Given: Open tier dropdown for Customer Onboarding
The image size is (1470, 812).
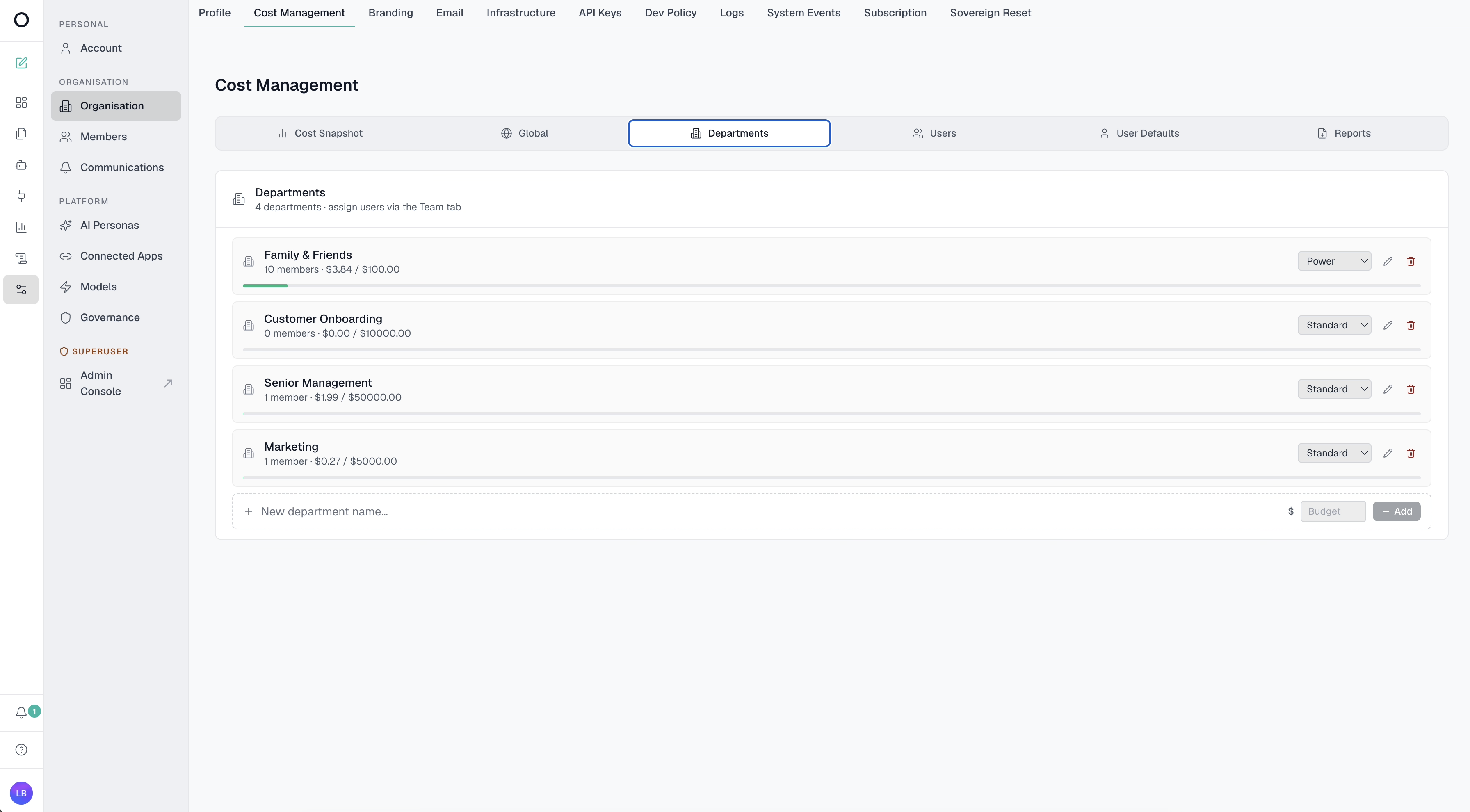Looking at the screenshot, I should pos(1334,325).
